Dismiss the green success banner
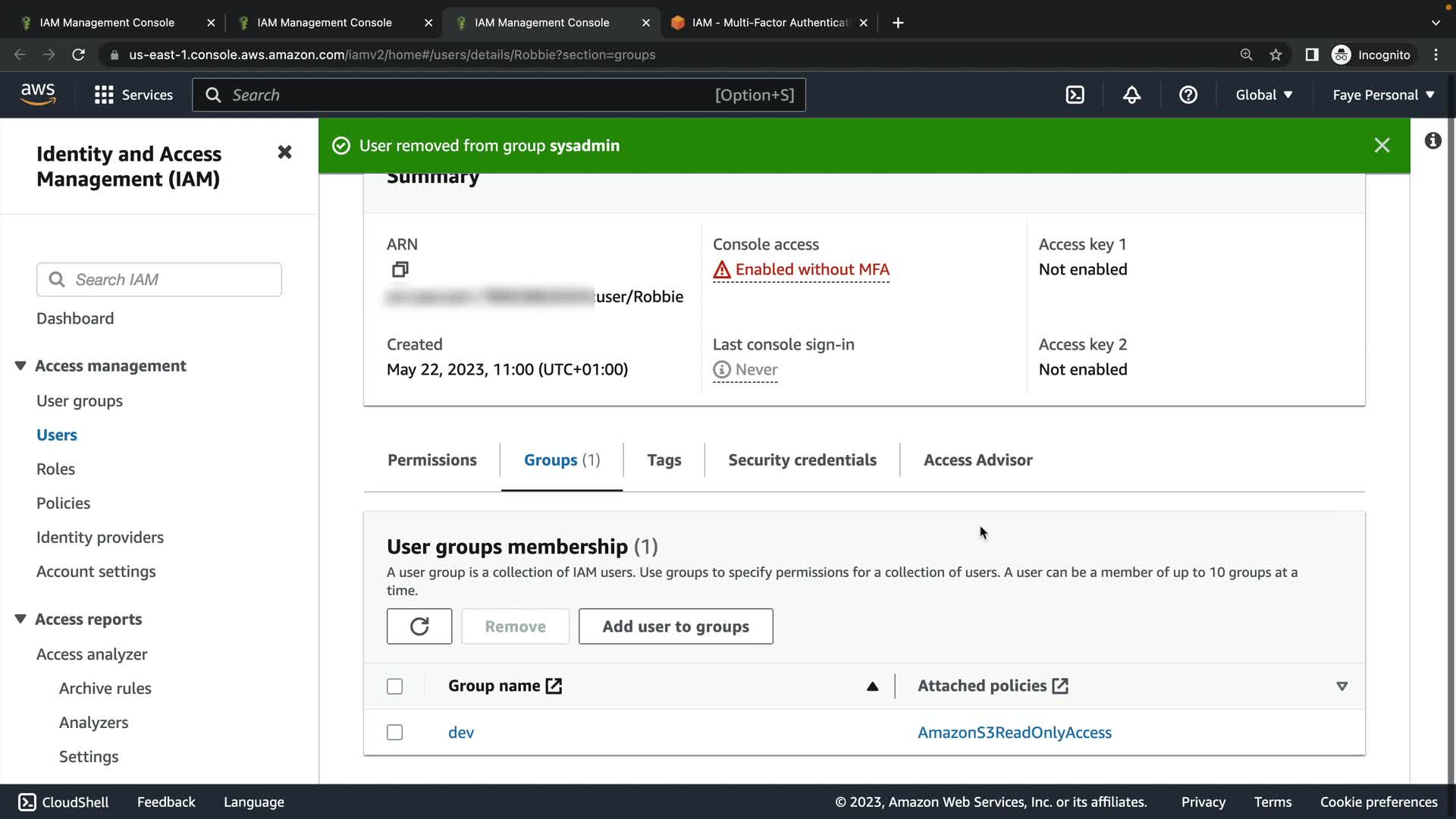 coord(1382,146)
